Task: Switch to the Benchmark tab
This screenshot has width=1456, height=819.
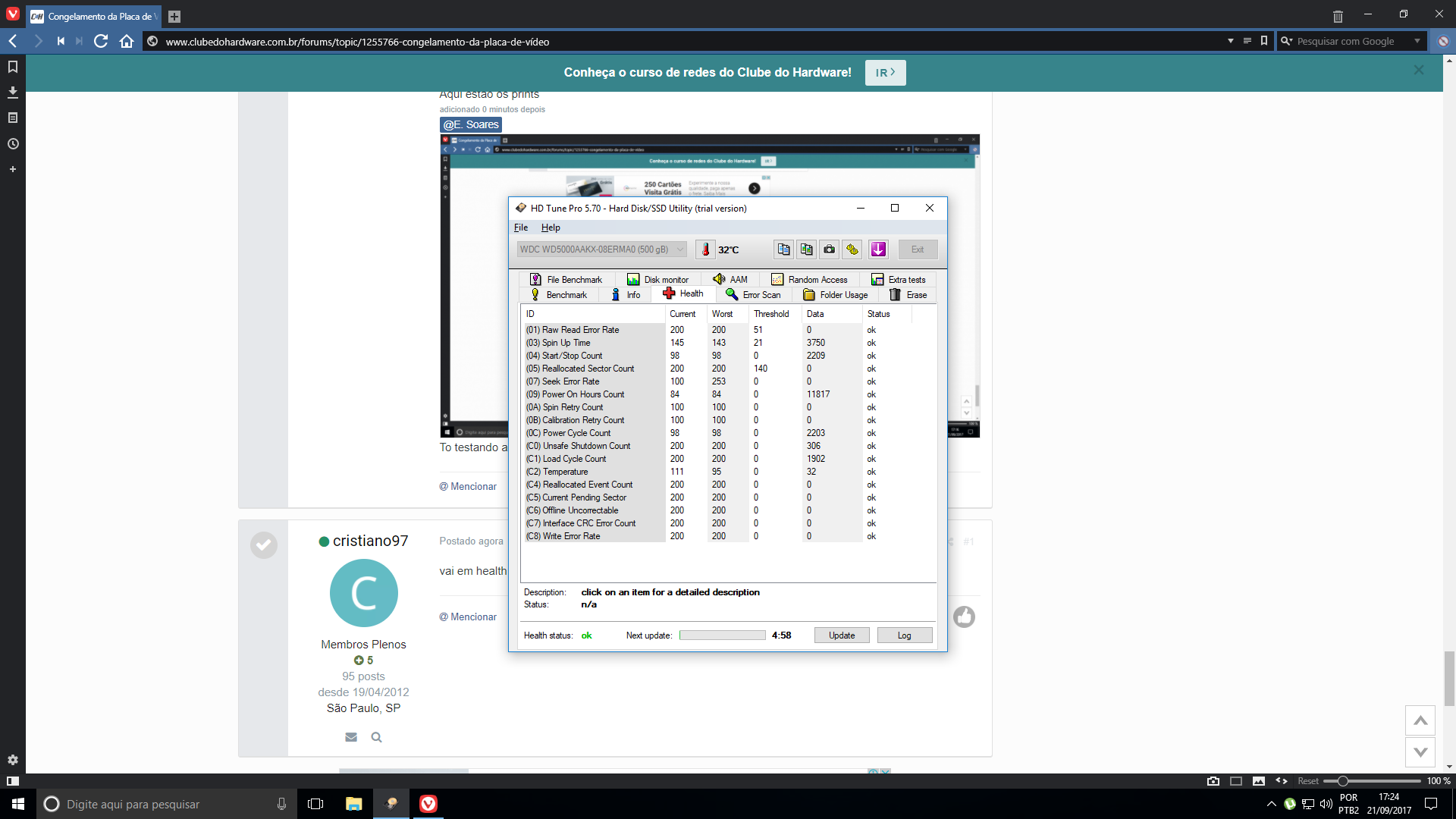Action: (559, 295)
